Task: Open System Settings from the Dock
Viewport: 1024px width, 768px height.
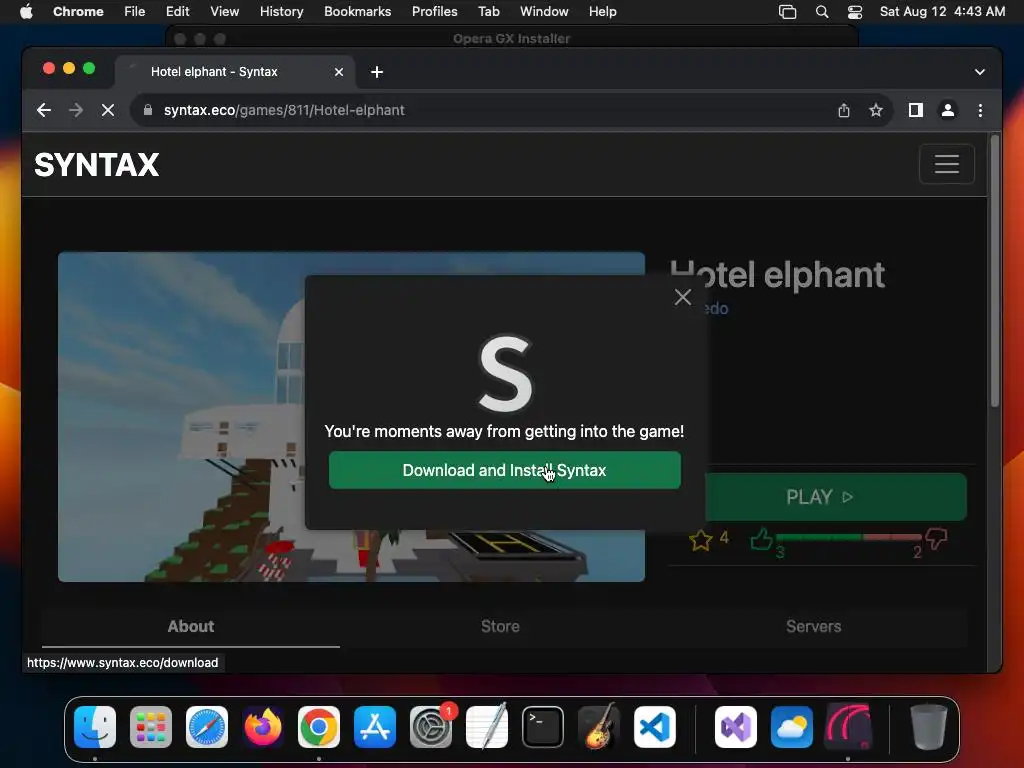Action: (431, 727)
